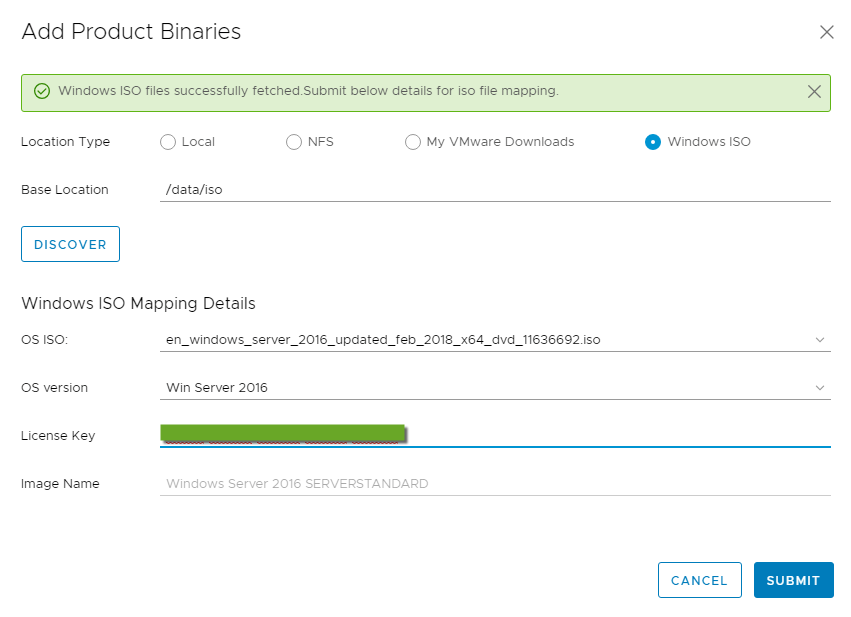Click the chevron arrow on OS ISO field
Screen dimensions: 851x617
point(820,340)
